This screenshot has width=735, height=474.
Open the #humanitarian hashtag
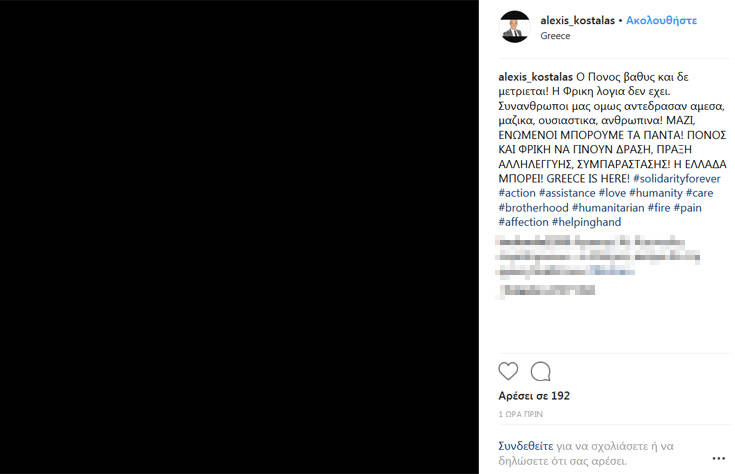click(608, 208)
